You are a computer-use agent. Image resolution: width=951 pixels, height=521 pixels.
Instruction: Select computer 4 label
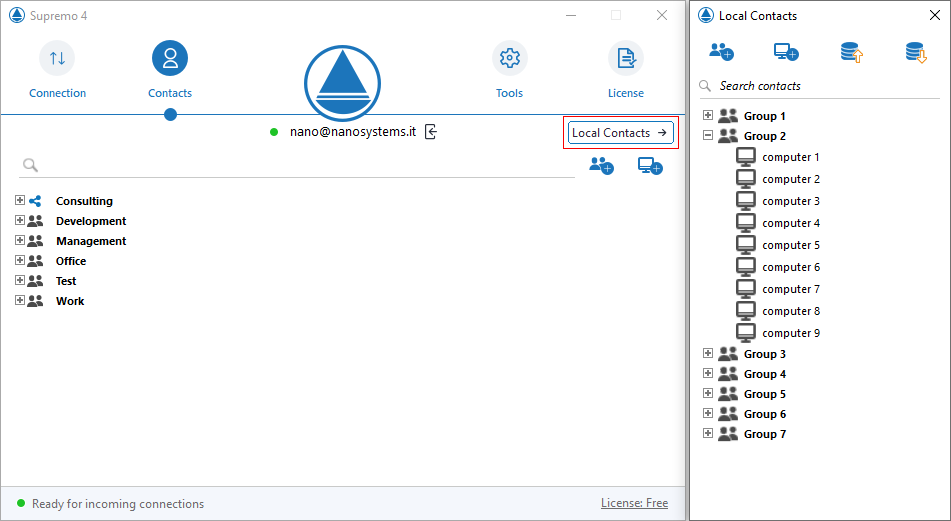(791, 223)
